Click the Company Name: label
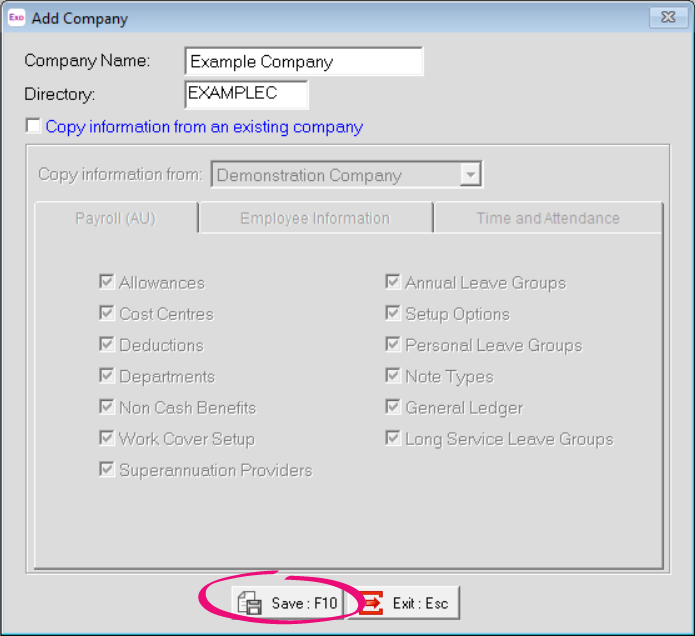This screenshot has height=636, width=695. [x=87, y=61]
